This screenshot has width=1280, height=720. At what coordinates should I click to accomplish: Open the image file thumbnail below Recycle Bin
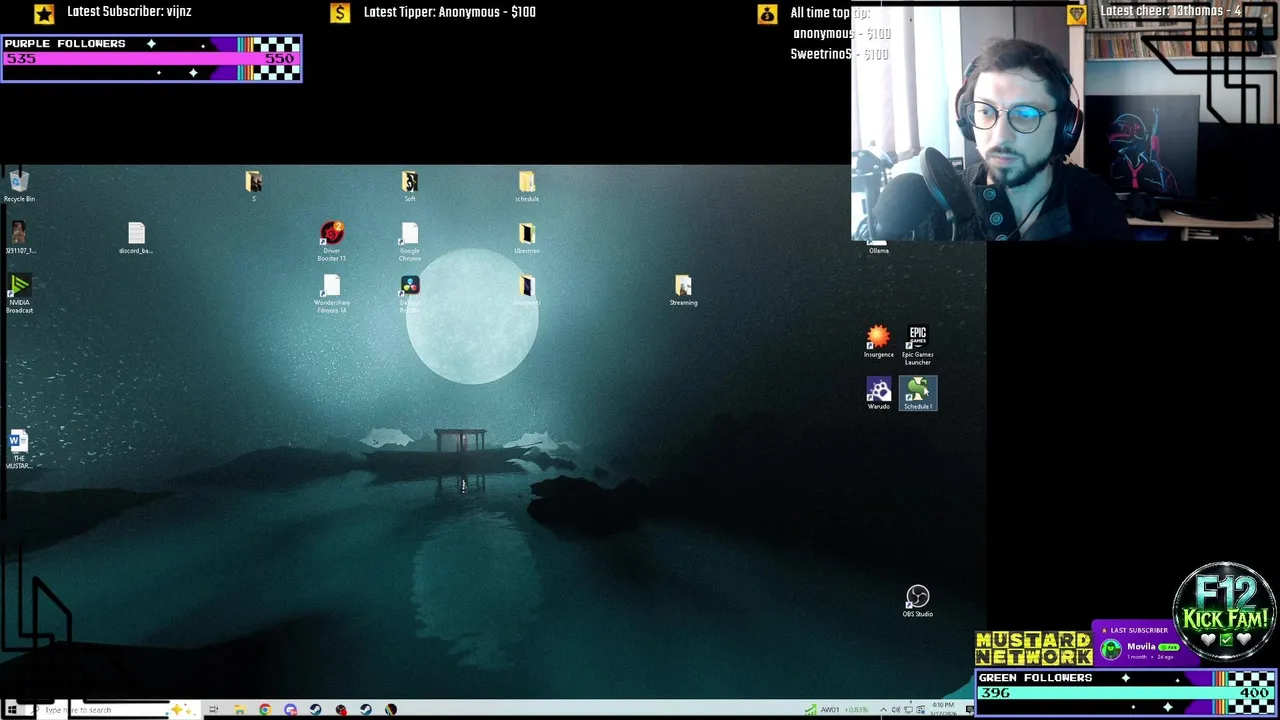pyautogui.click(x=18, y=238)
